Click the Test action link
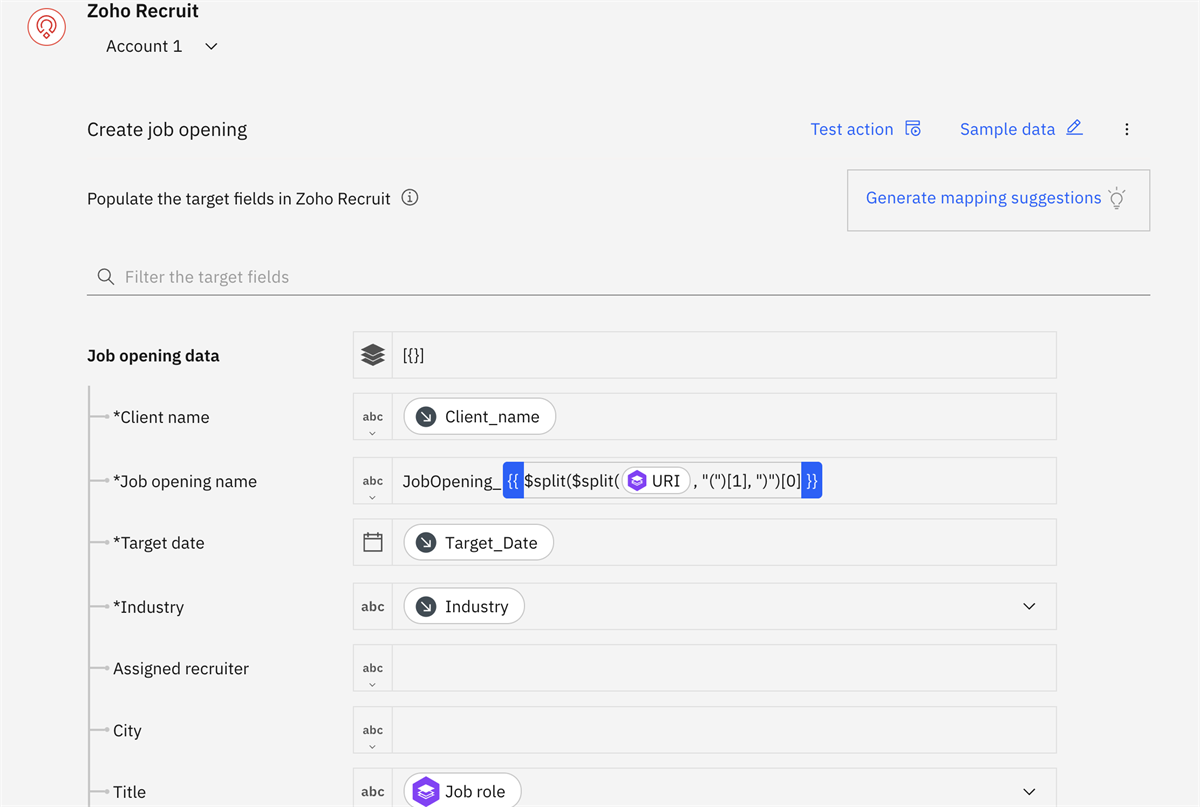The image size is (1200, 807). (x=852, y=129)
